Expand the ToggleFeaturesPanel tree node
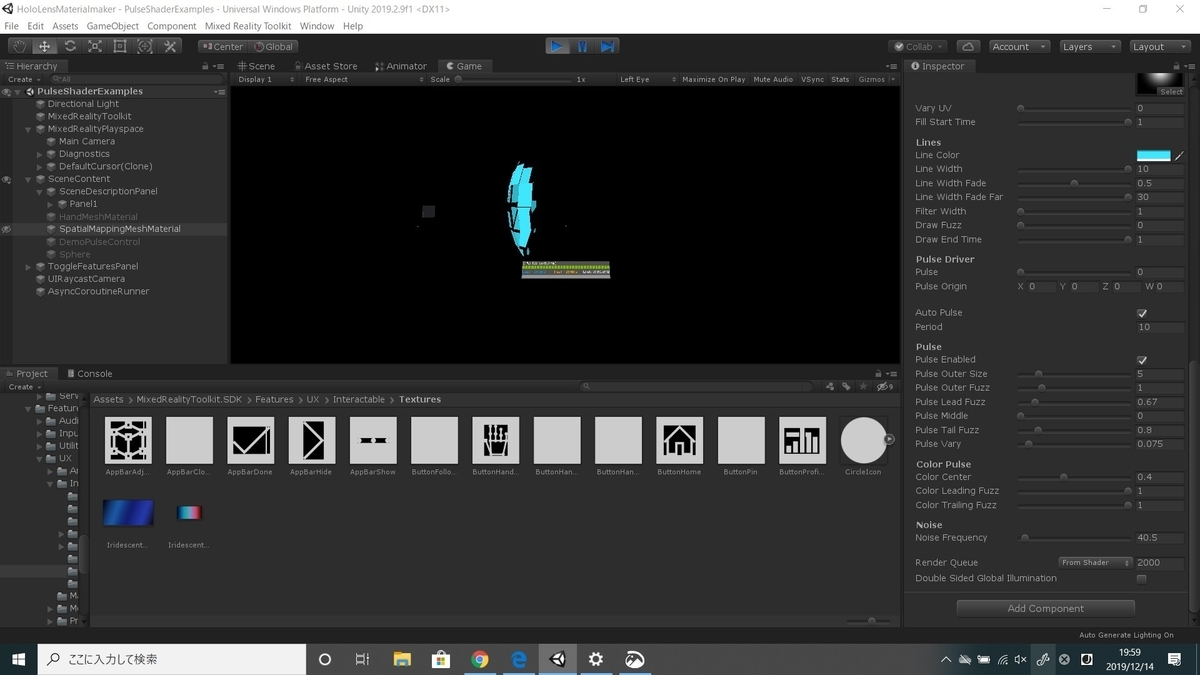1200x675 pixels. [29, 267]
